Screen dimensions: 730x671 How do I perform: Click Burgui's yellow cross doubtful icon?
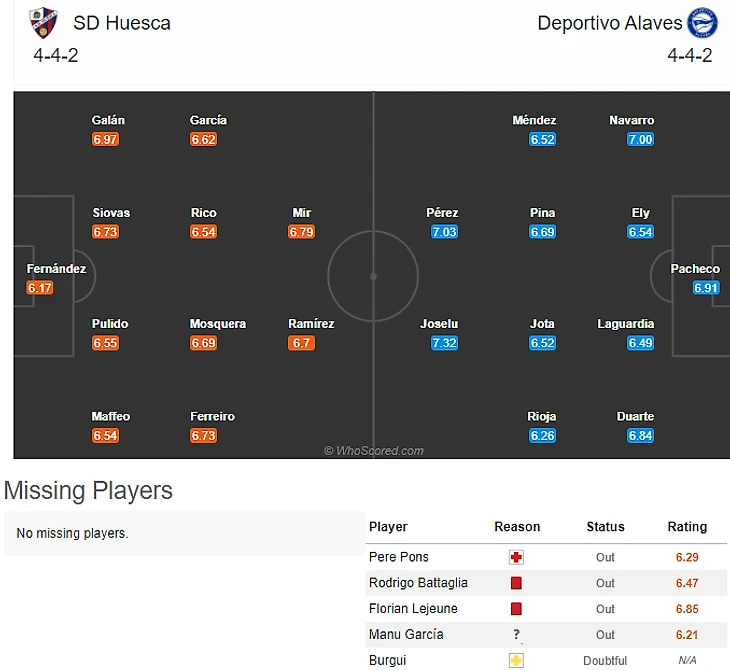[x=516, y=661]
